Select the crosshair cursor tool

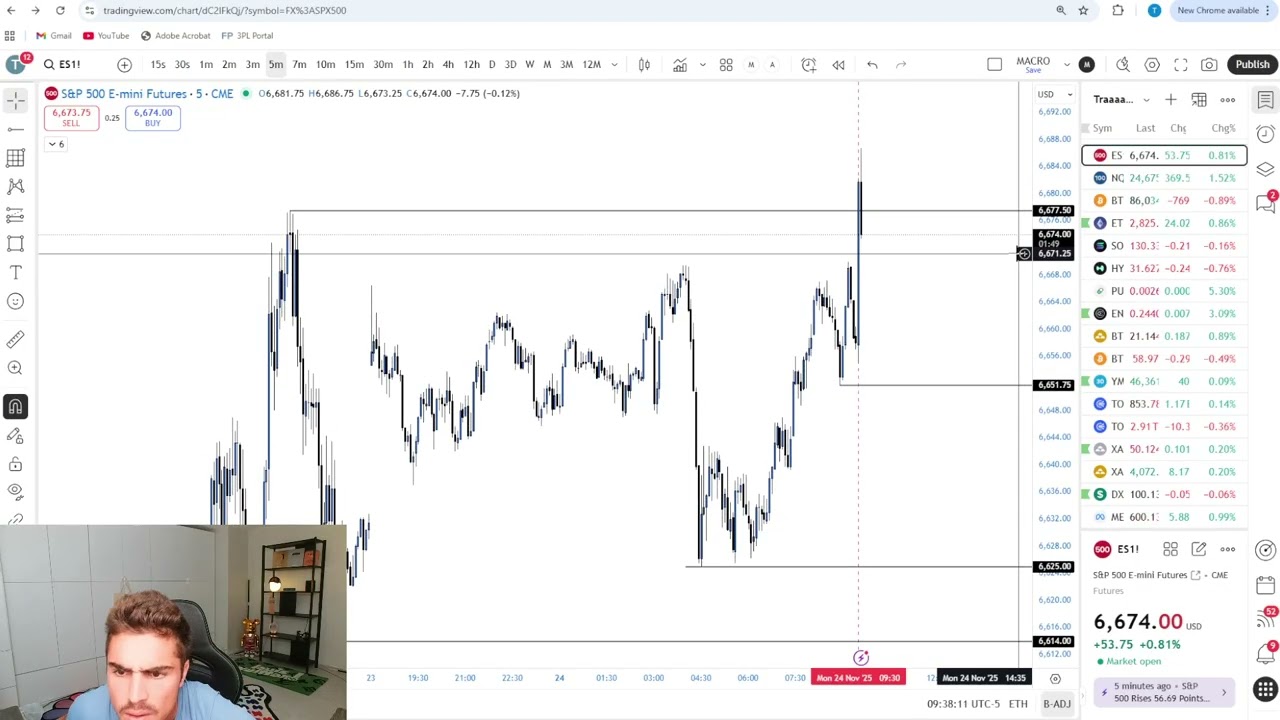[15, 100]
